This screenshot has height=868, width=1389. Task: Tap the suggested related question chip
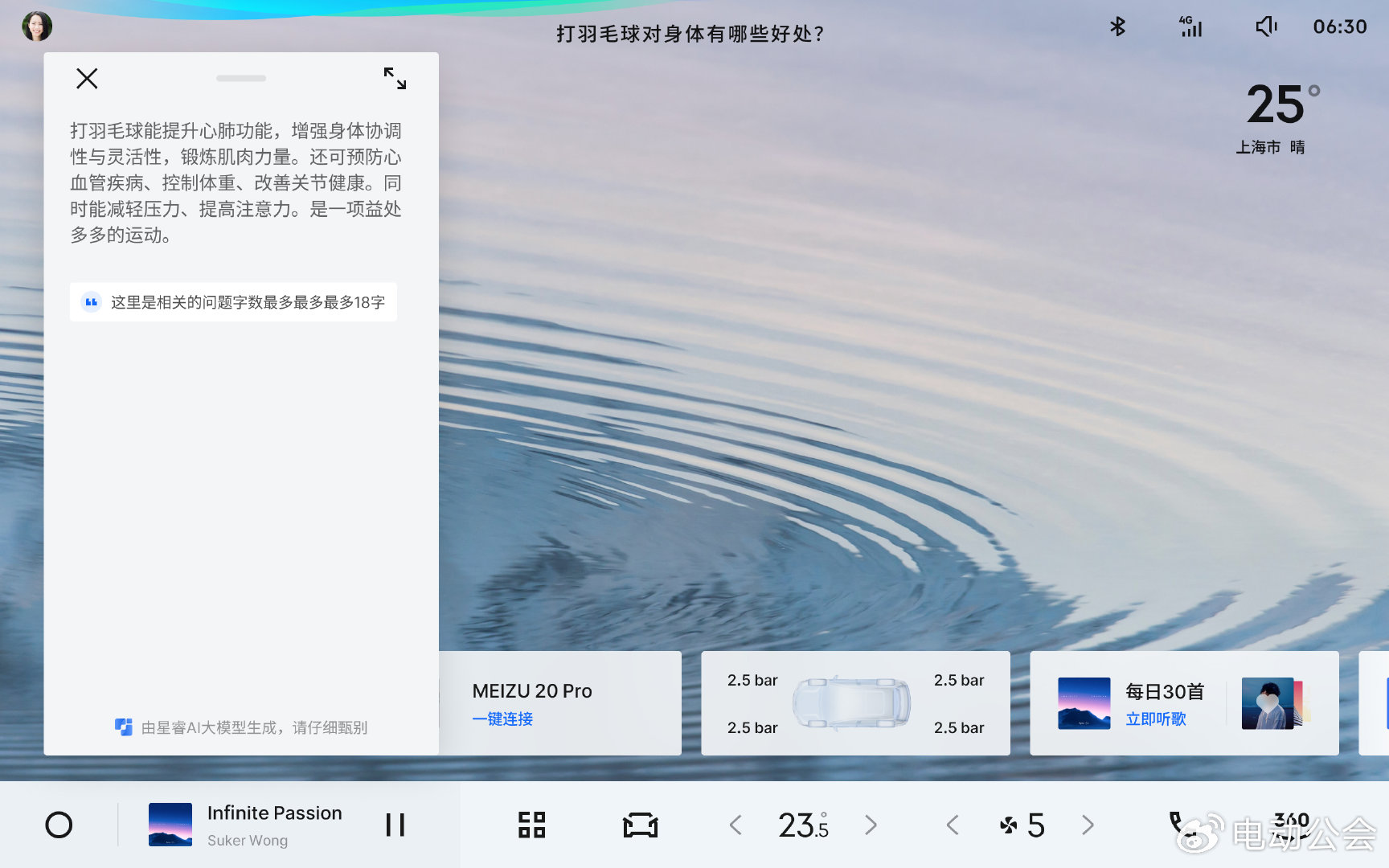pyautogui.click(x=233, y=302)
